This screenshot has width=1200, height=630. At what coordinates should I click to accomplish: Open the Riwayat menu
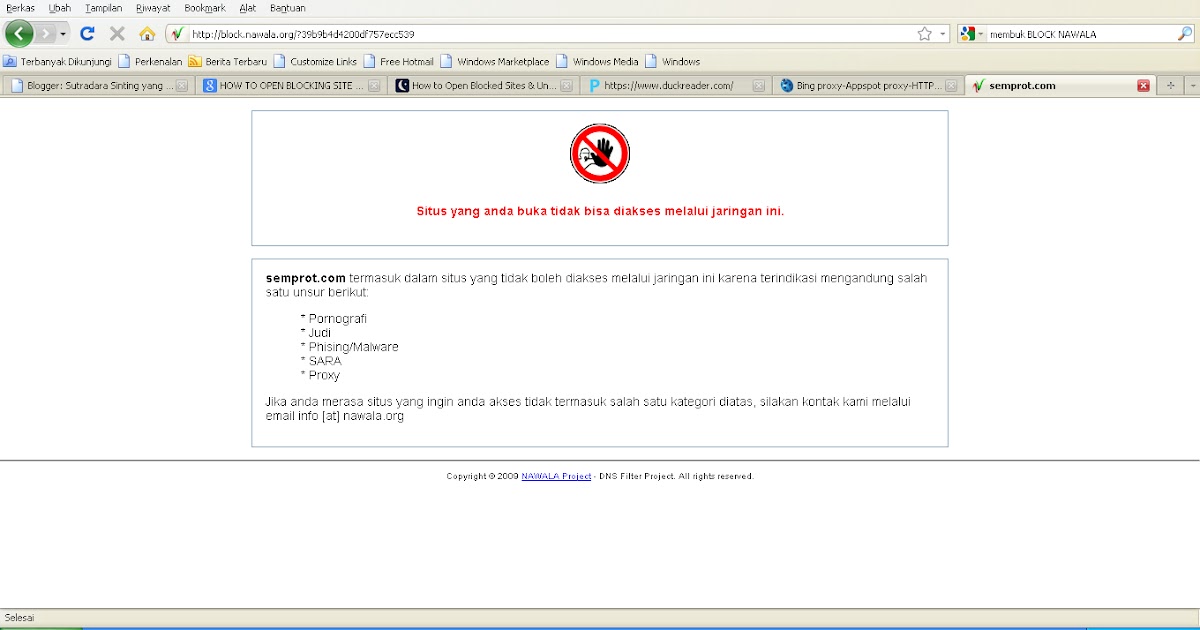154,7
